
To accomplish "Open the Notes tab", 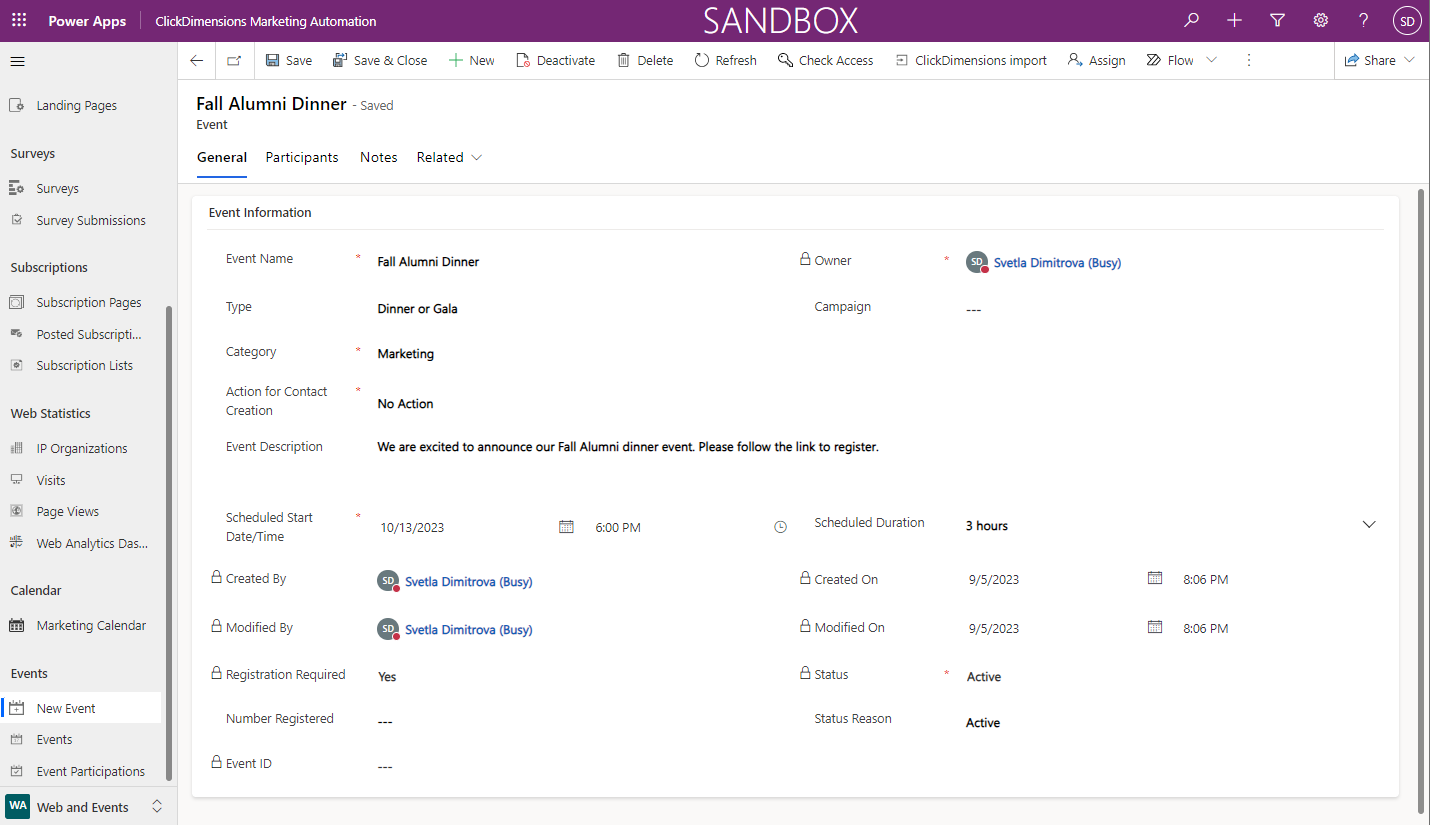I will click(x=379, y=157).
